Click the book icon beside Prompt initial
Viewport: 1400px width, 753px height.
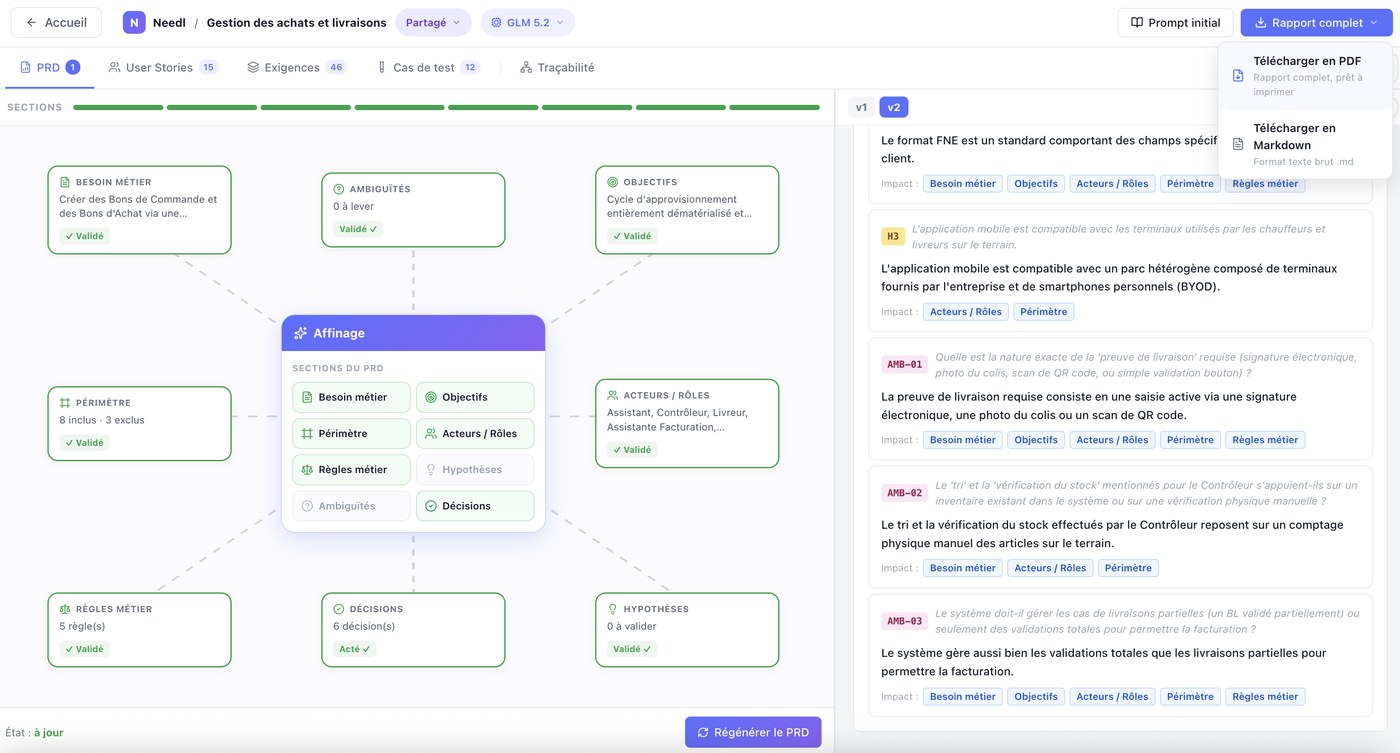[x=1136, y=22]
